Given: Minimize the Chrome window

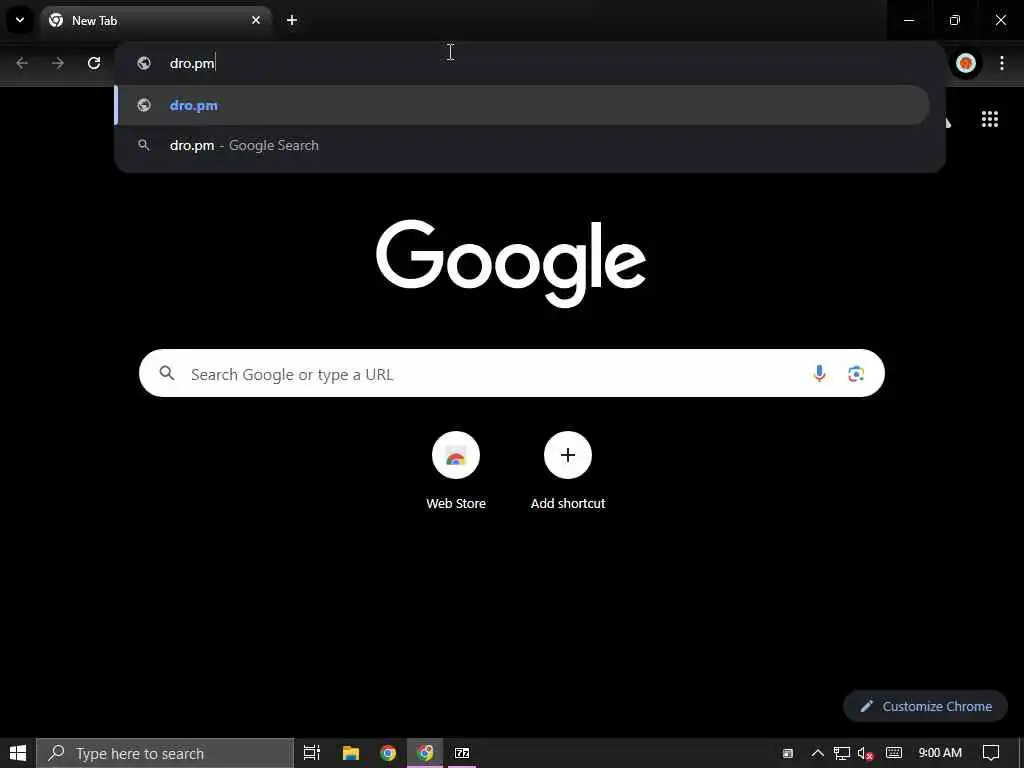Looking at the screenshot, I should 909,20.
